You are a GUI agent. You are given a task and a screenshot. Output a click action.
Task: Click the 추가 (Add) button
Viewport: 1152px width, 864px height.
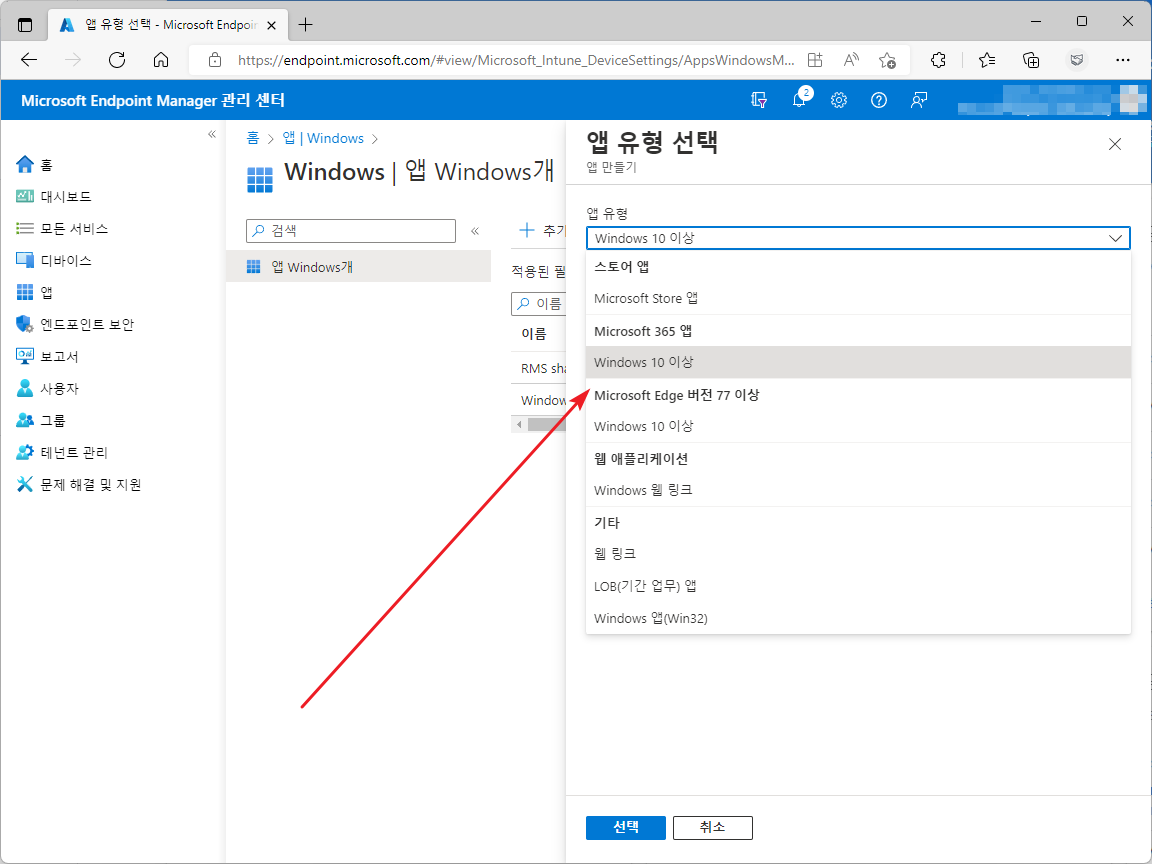542,231
